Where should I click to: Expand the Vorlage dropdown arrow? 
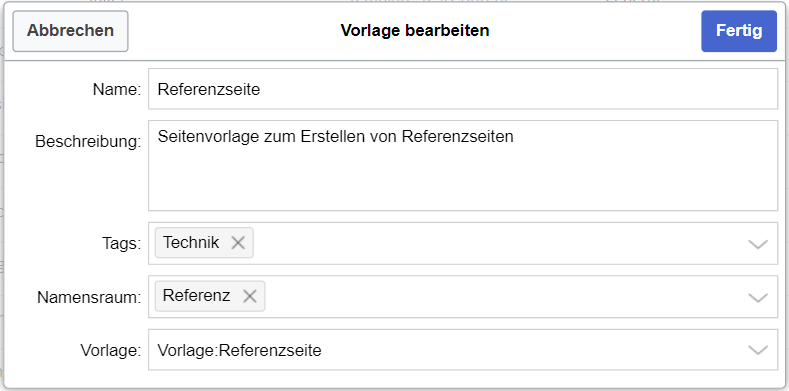[x=758, y=350]
